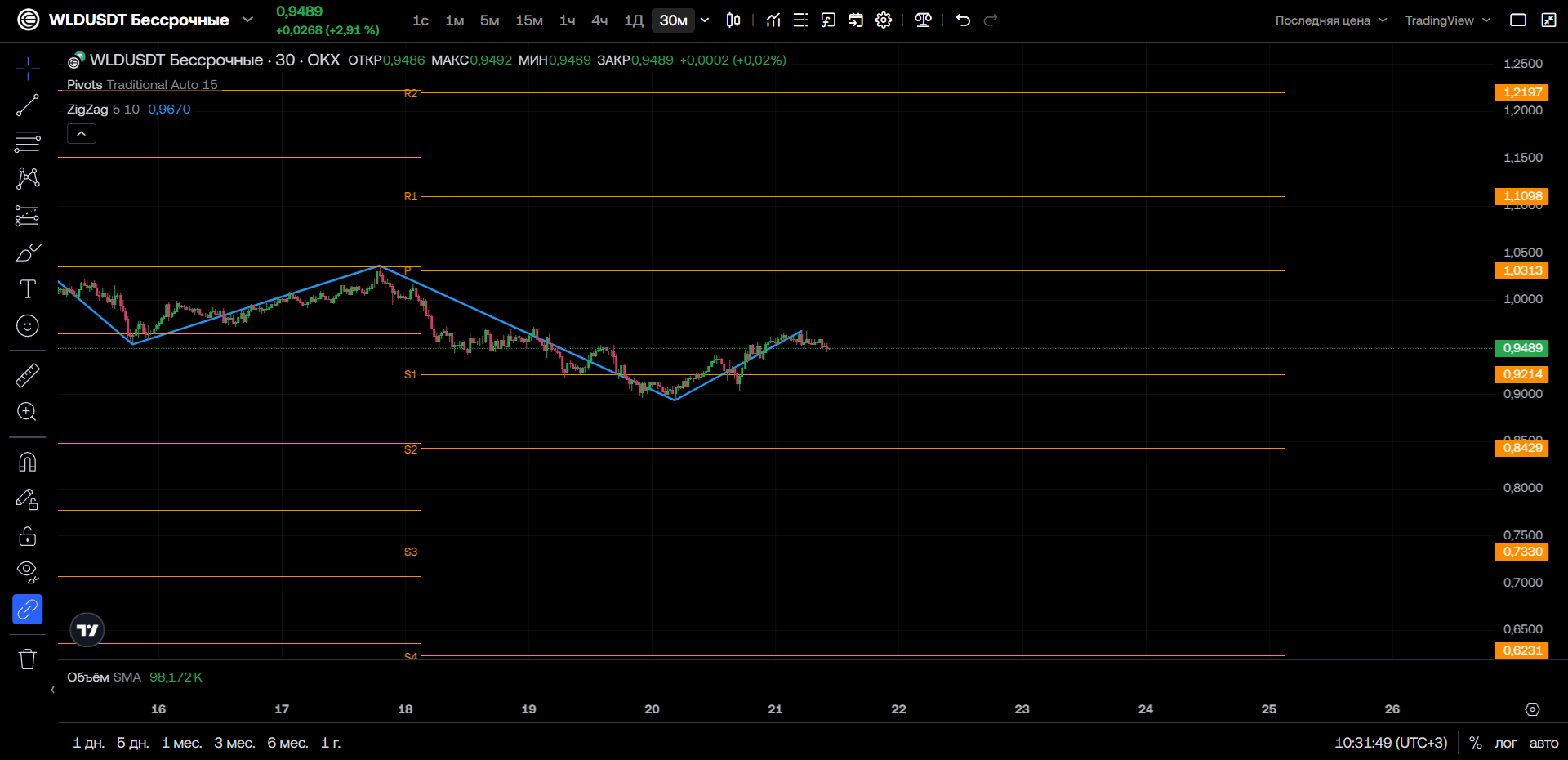Toggle the drawing sync link icon
This screenshot has height=760, width=1568.
pyautogui.click(x=28, y=610)
